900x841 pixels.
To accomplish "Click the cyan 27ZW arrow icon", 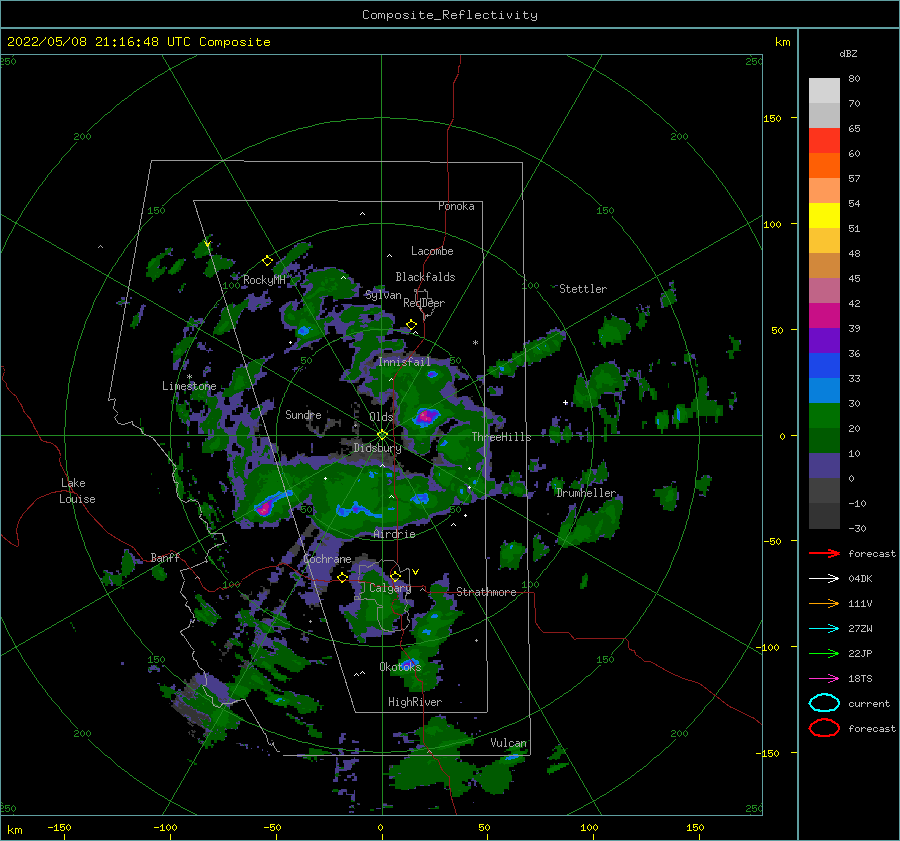I will 824,629.
